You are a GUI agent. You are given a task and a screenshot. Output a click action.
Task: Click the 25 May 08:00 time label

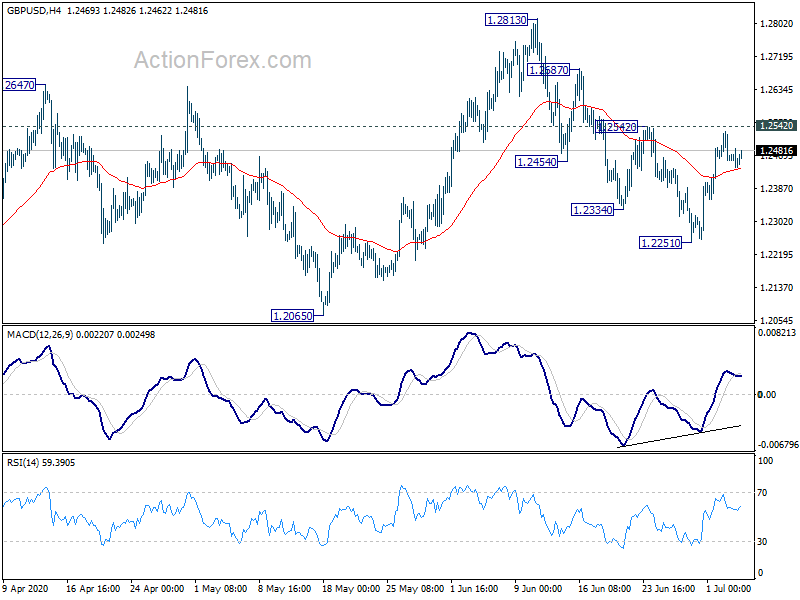pyautogui.click(x=415, y=588)
